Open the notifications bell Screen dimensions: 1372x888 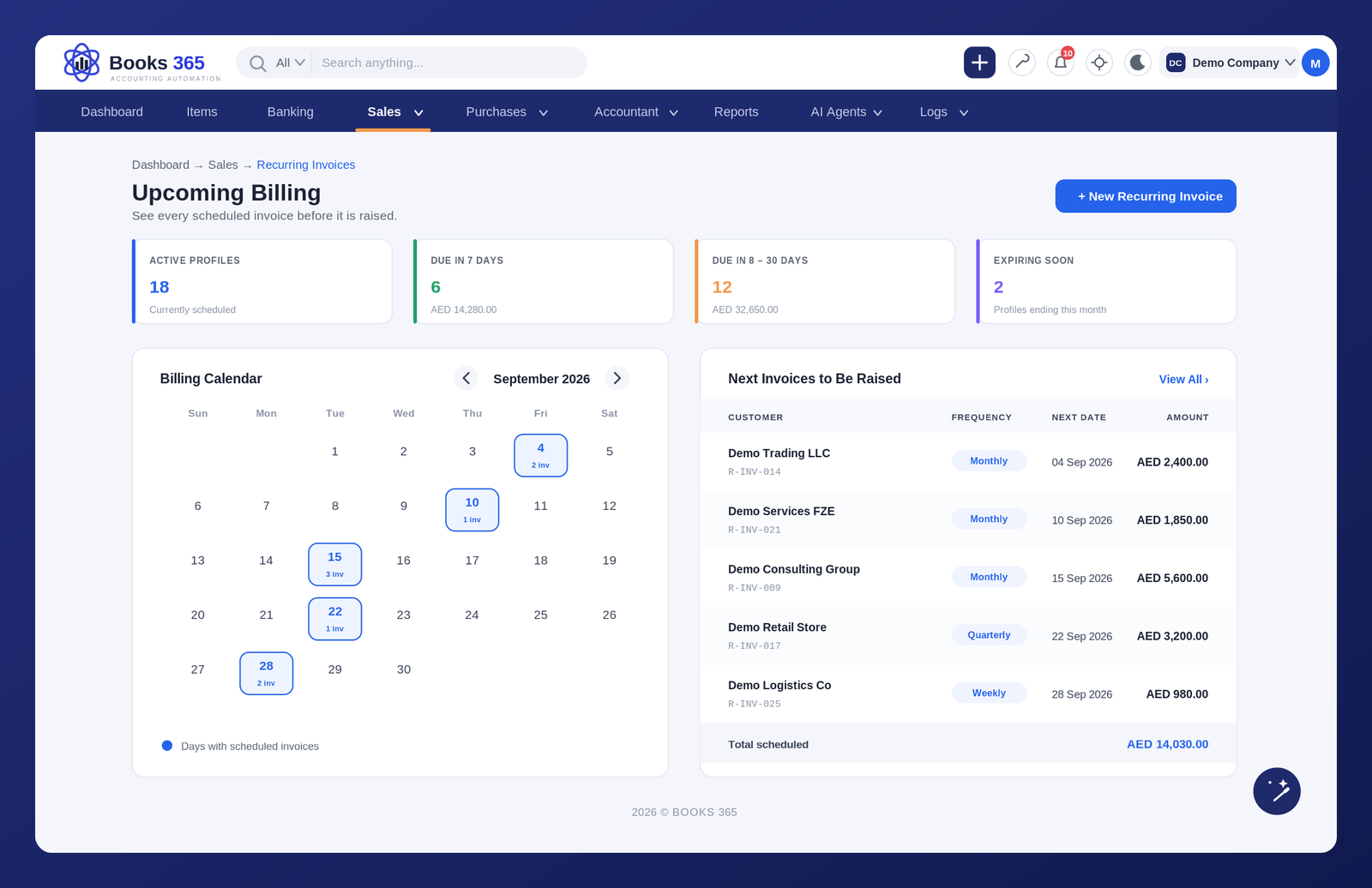(x=1061, y=63)
